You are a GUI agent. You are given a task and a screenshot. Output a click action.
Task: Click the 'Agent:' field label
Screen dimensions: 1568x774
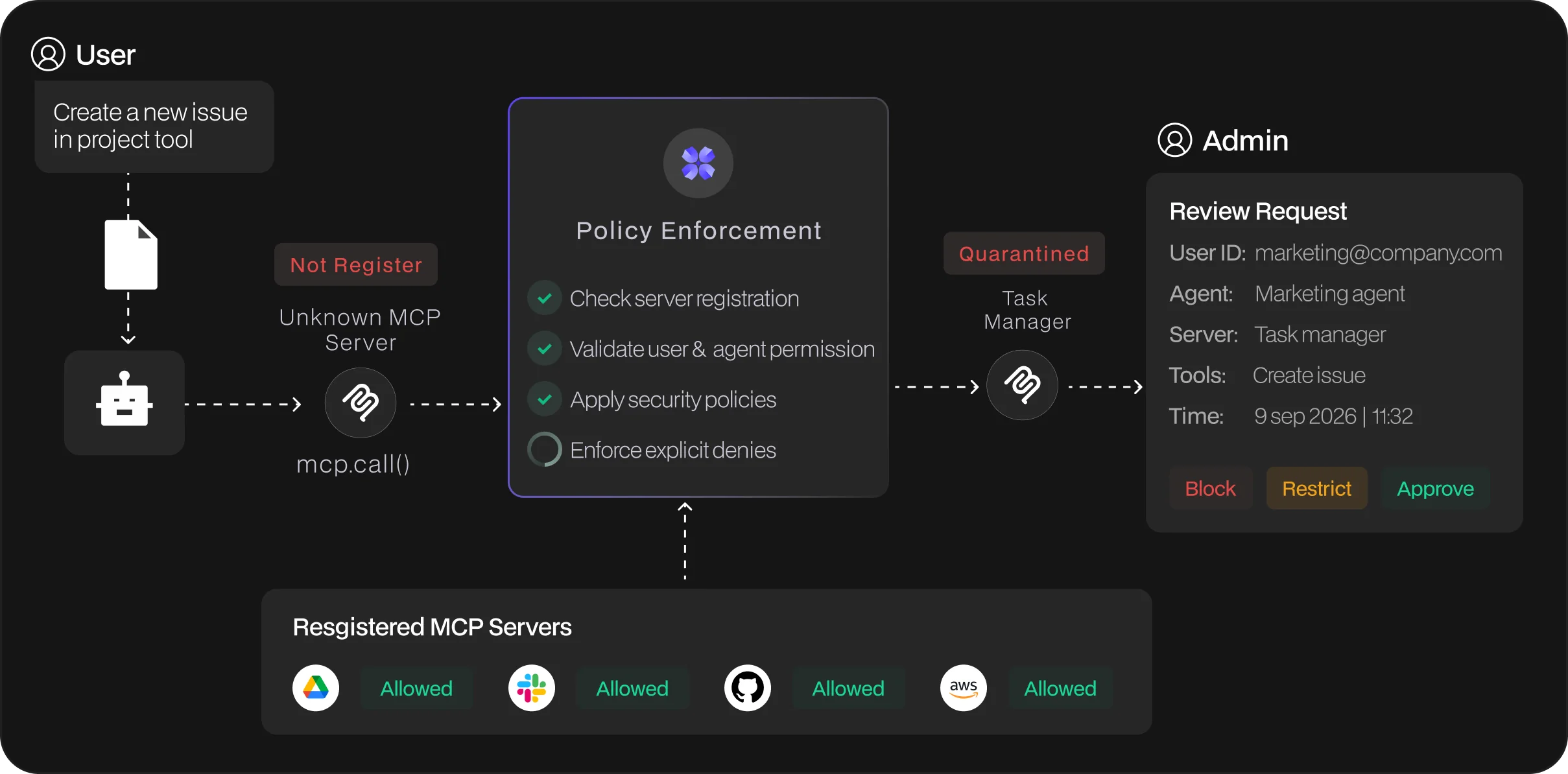pyautogui.click(x=1201, y=294)
